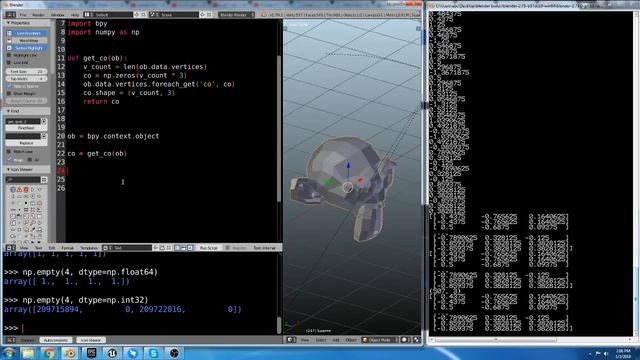The height and width of the screenshot is (360, 640).
Task: Open the Windows Start menu orb
Action: pos(9,353)
